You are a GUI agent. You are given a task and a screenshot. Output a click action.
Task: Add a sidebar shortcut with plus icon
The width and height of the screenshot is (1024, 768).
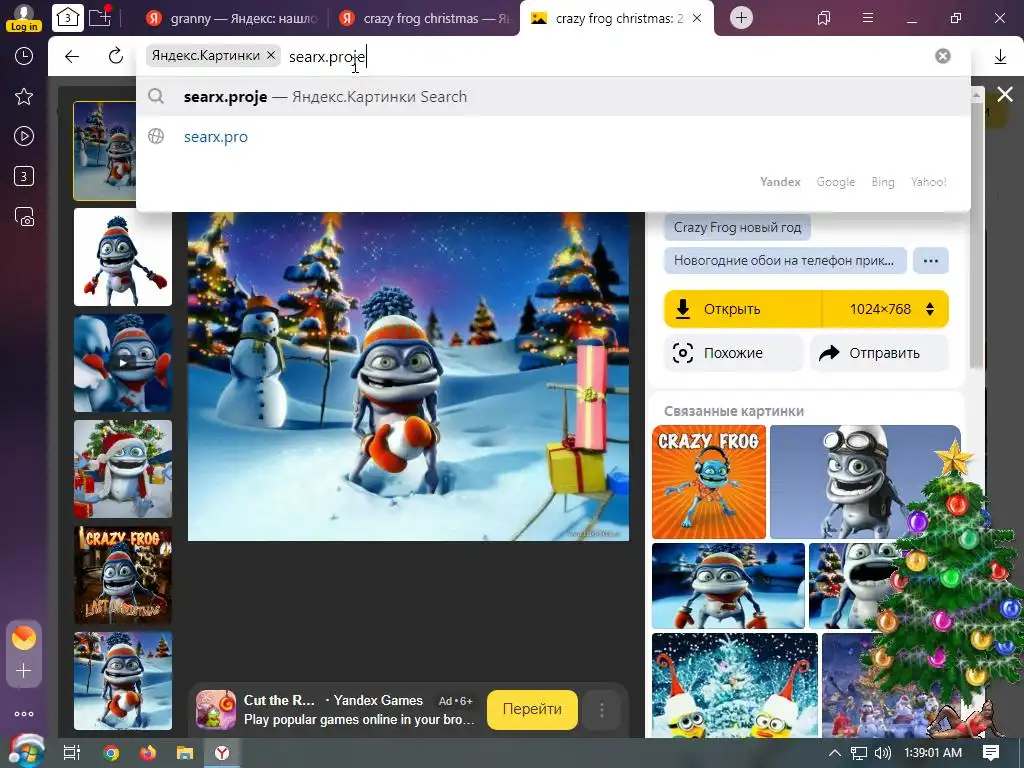[24, 671]
